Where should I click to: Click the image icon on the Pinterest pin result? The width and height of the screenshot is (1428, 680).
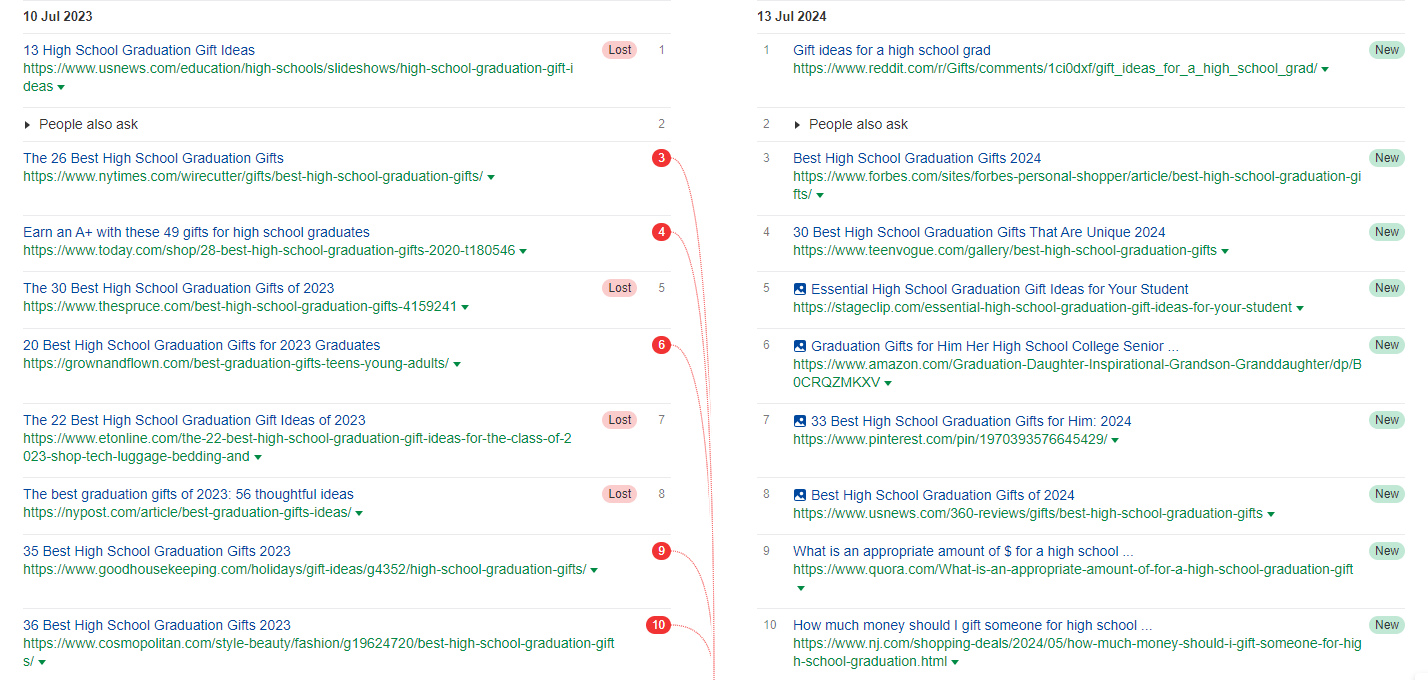[x=799, y=421]
